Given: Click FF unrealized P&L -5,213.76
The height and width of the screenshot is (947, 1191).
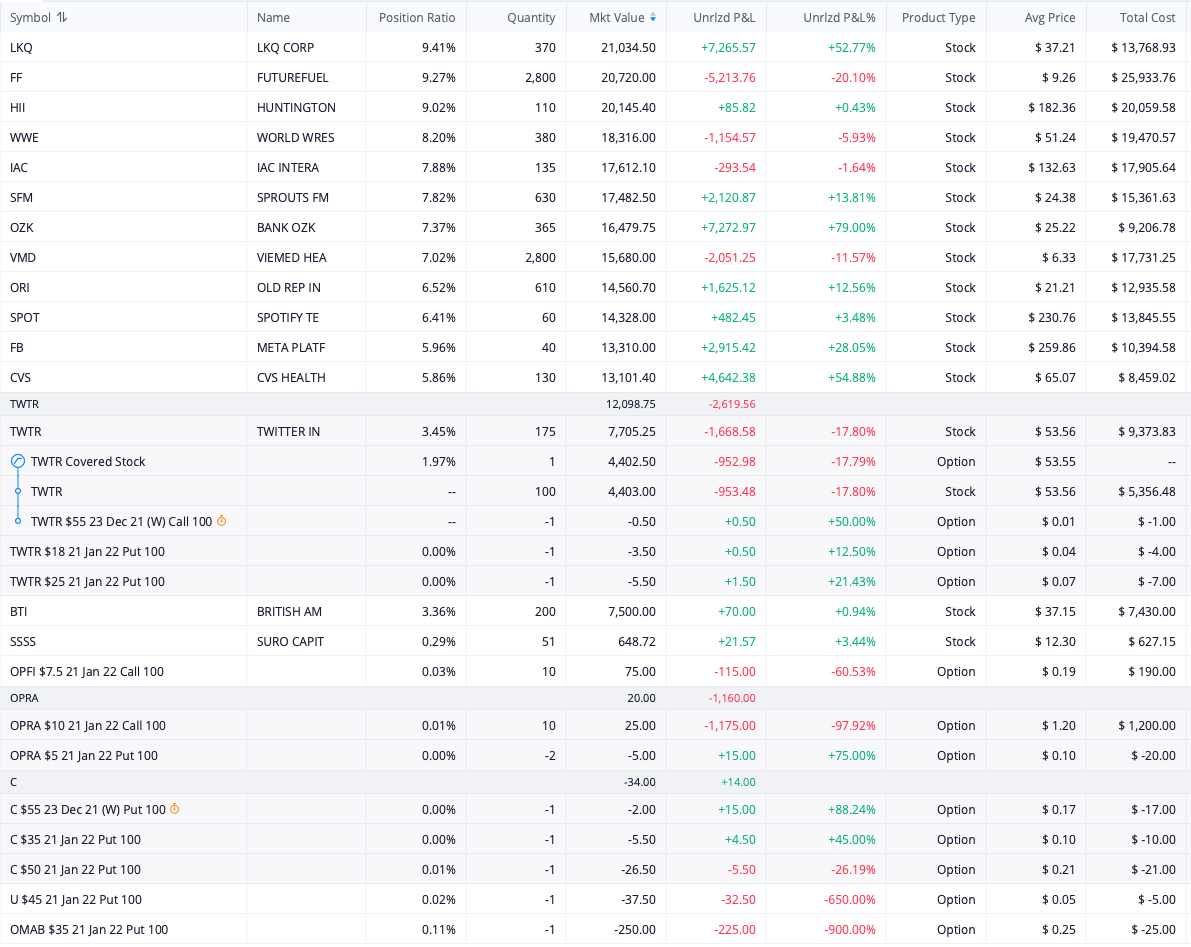Looking at the screenshot, I should coord(730,77).
